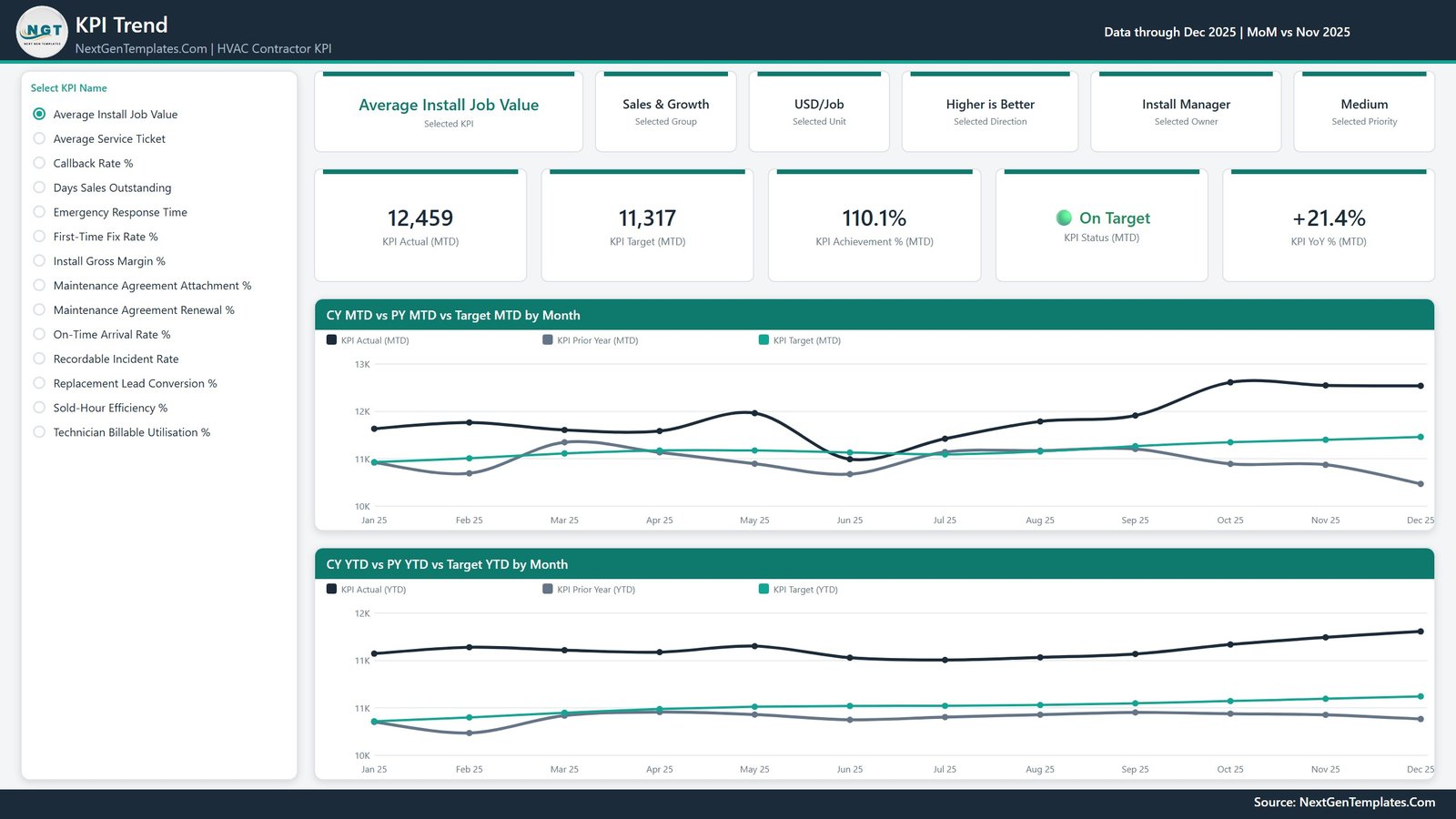Screen dimensions: 1456x819
Task: Click the 110.1% KPI Achievement value
Action: coord(874,218)
